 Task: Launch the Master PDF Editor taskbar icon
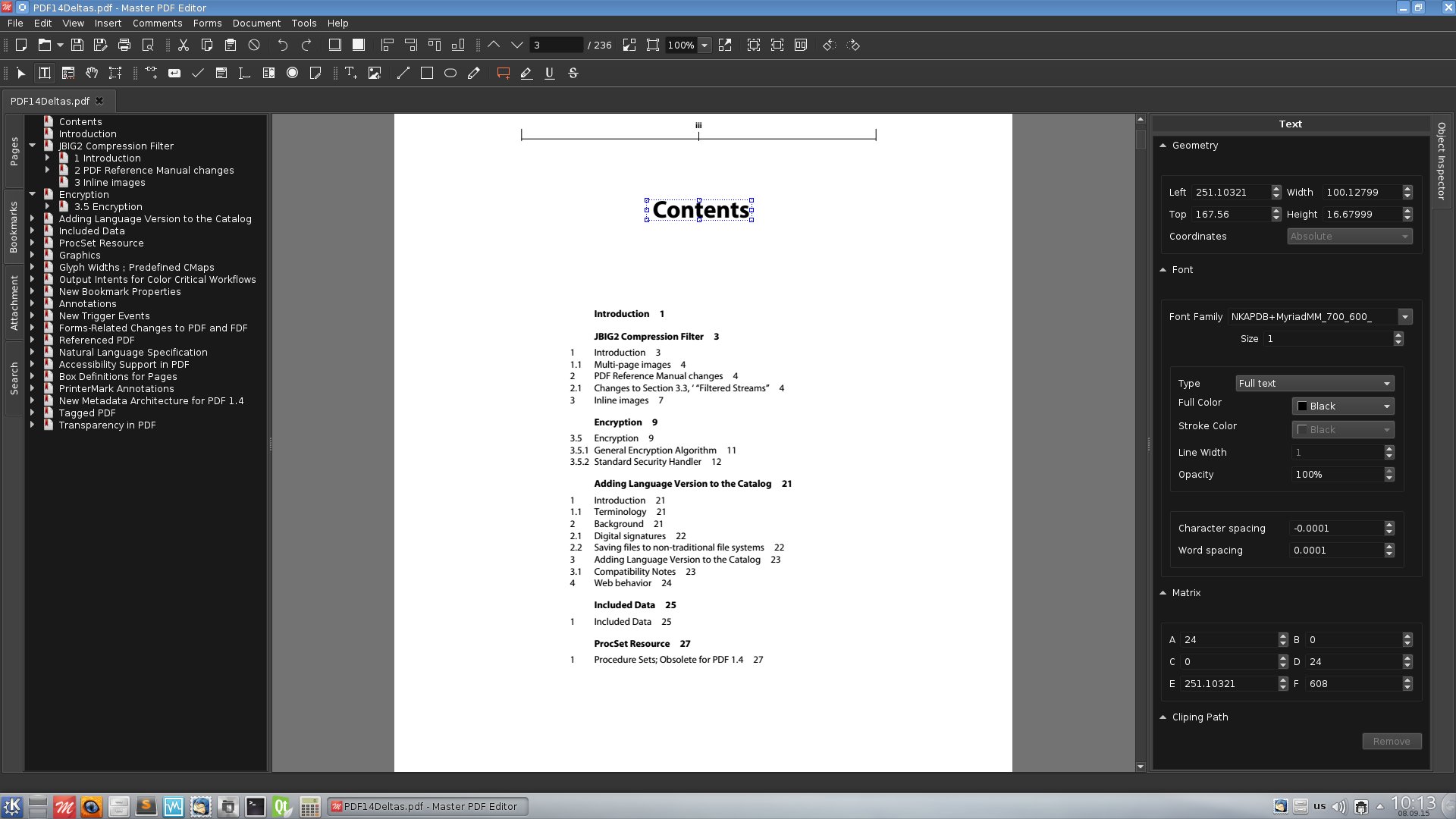[65, 806]
